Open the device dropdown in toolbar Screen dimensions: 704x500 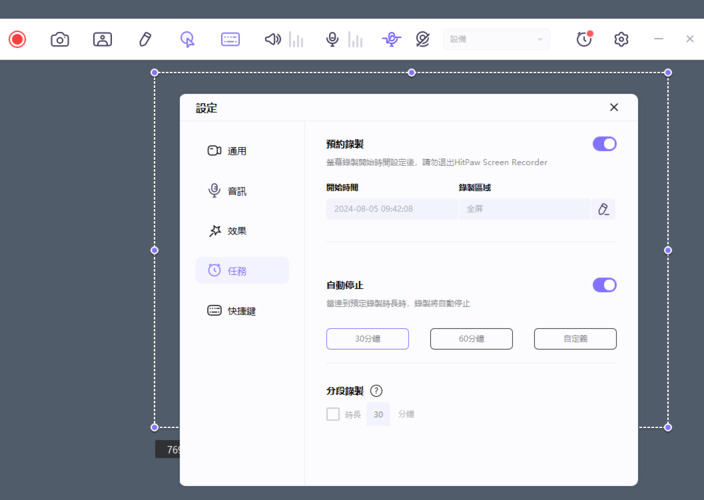point(496,39)
